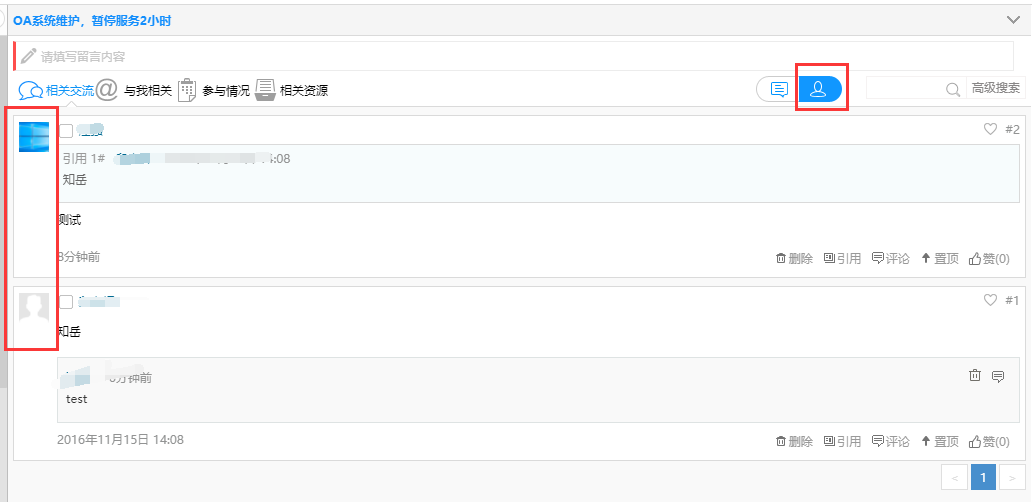Select checkbox on post #1

pos(66,301)
